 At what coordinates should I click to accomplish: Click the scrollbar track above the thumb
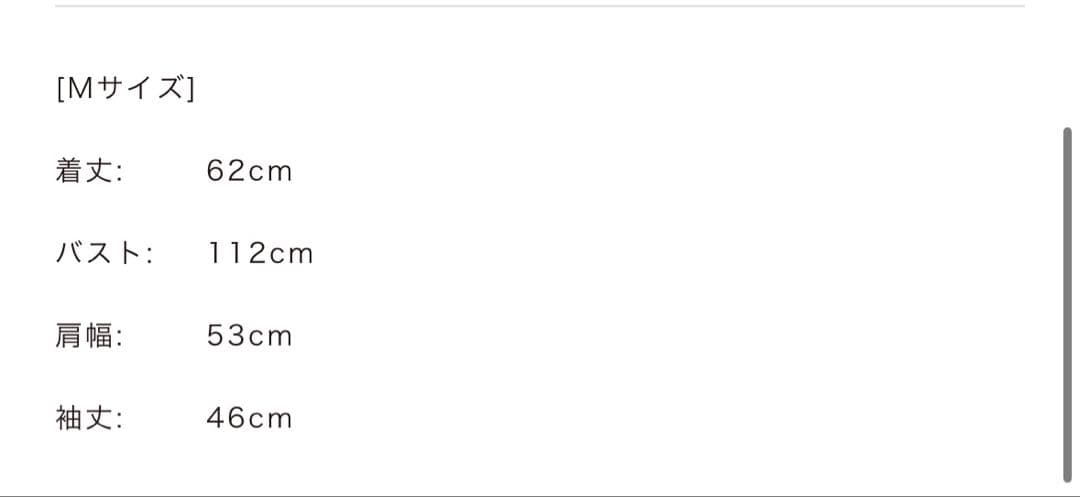pos(1067,60)
